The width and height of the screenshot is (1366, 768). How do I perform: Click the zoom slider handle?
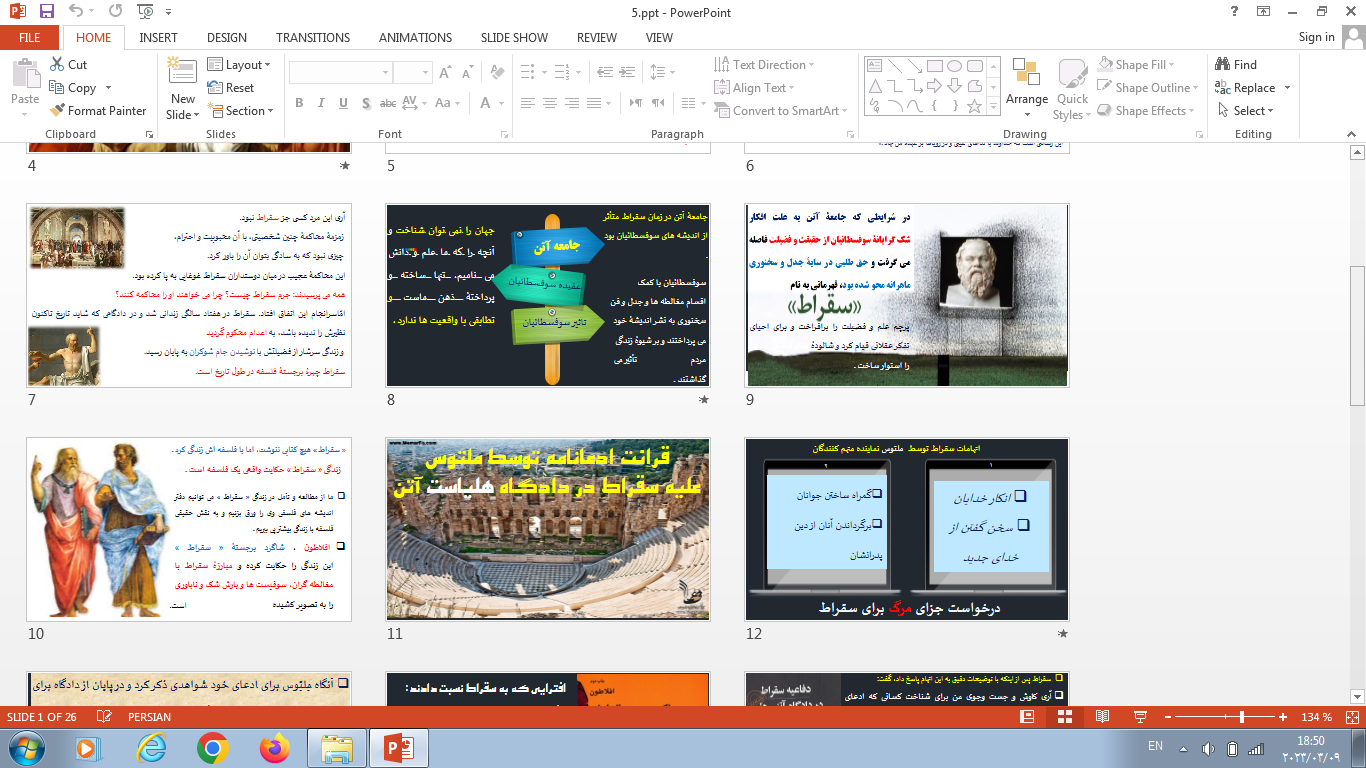click(x=1242, y=717)
